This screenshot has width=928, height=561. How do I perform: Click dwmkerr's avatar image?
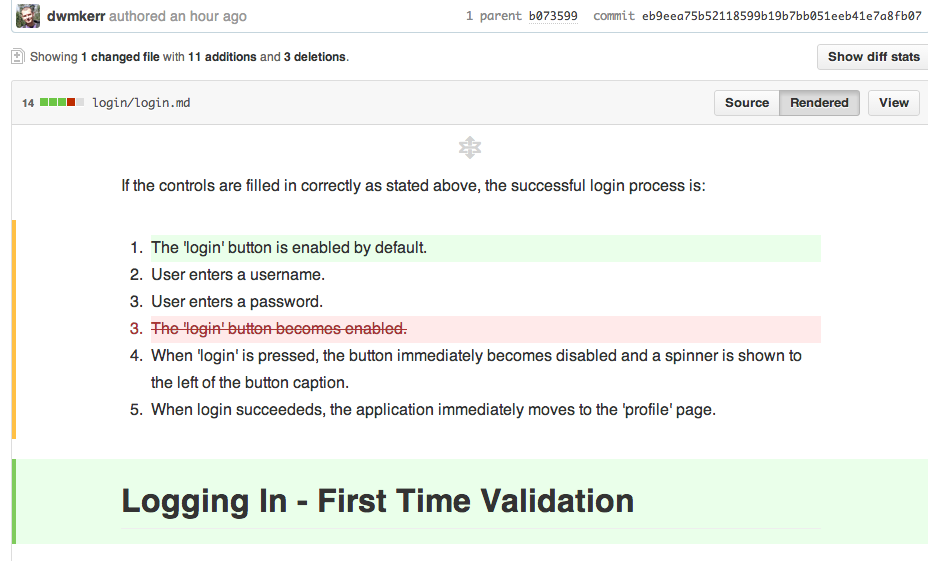click(28, 16)
